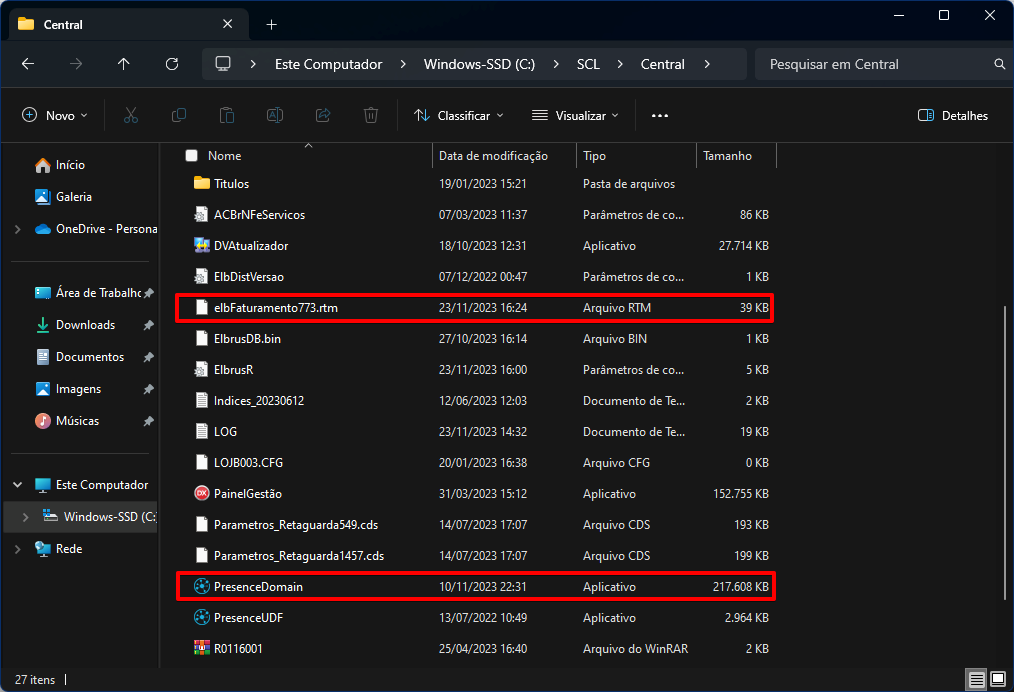Click Central in the address bar

pos(662,64)
